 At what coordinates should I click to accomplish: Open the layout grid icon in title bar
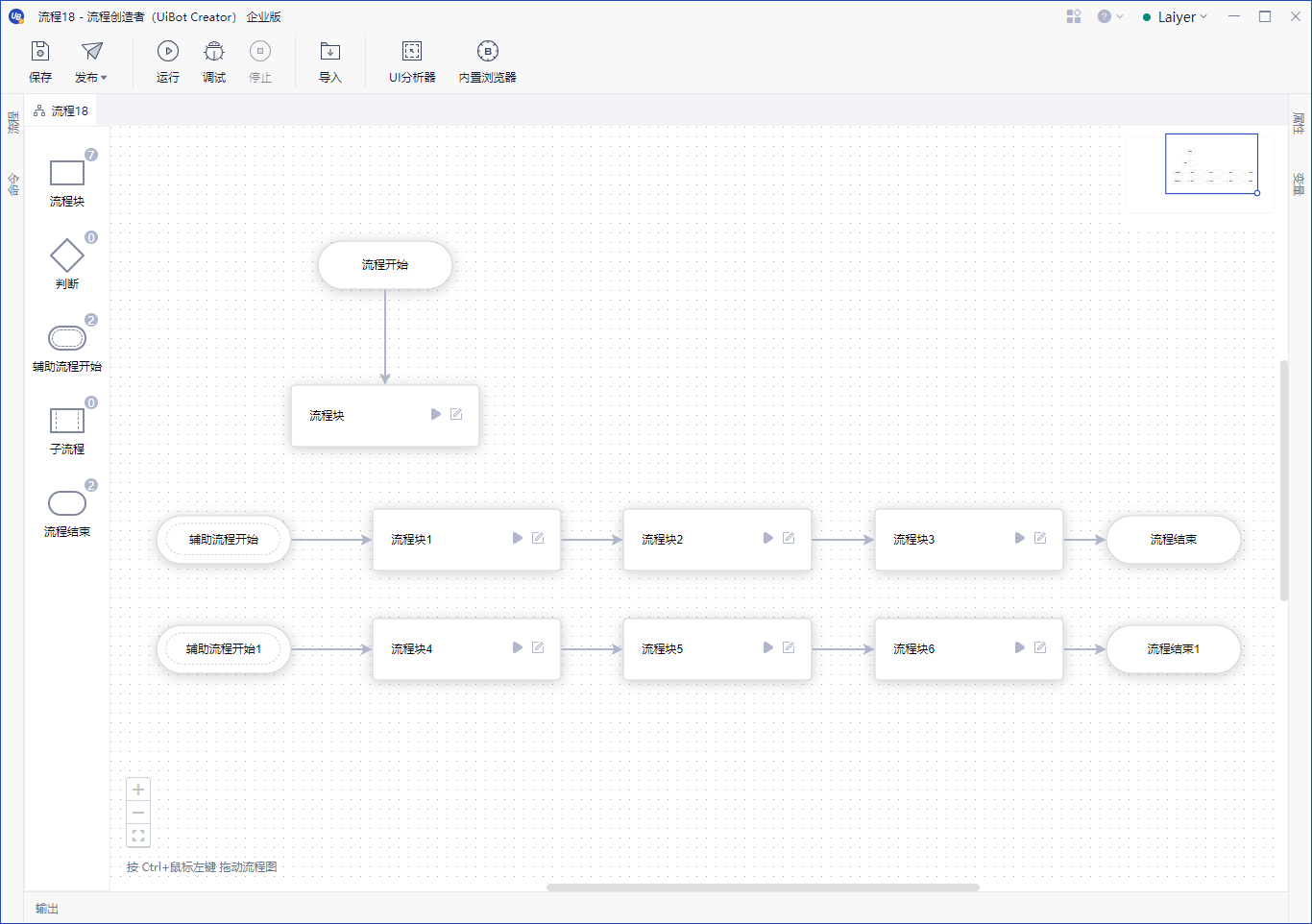pyautogui.click(x=1074, y=16)
